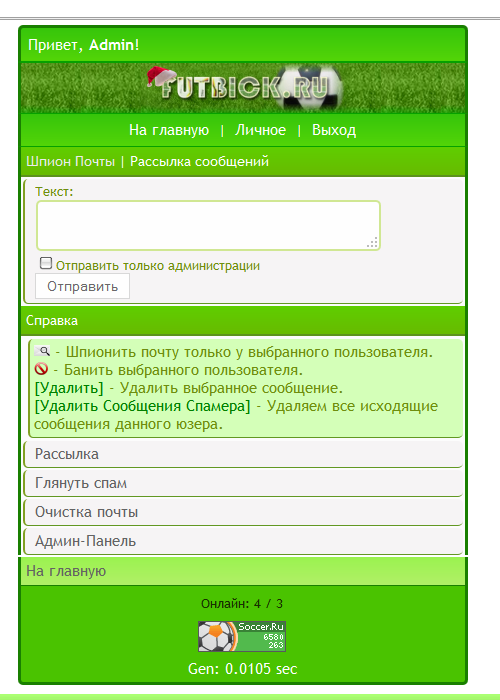Click the "Отправить" submit button

(x=83, y=286)
